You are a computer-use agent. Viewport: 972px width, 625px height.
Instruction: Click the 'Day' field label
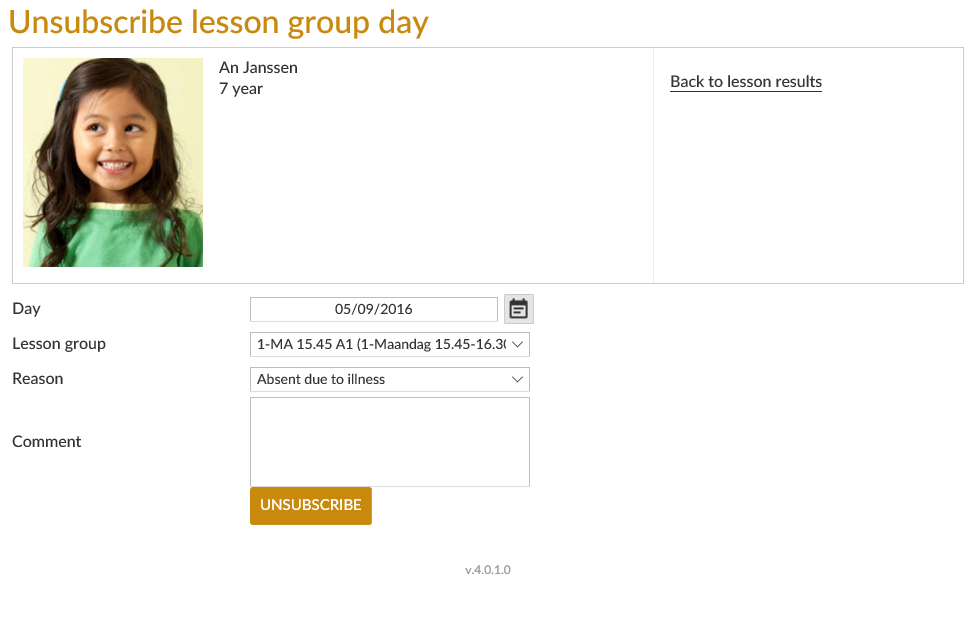point(26,309)
